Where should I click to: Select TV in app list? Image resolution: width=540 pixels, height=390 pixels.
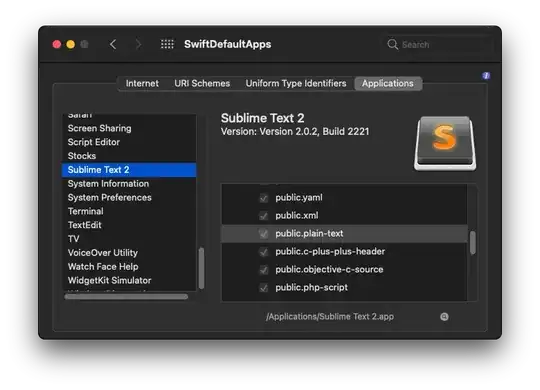tap(129, 239)
